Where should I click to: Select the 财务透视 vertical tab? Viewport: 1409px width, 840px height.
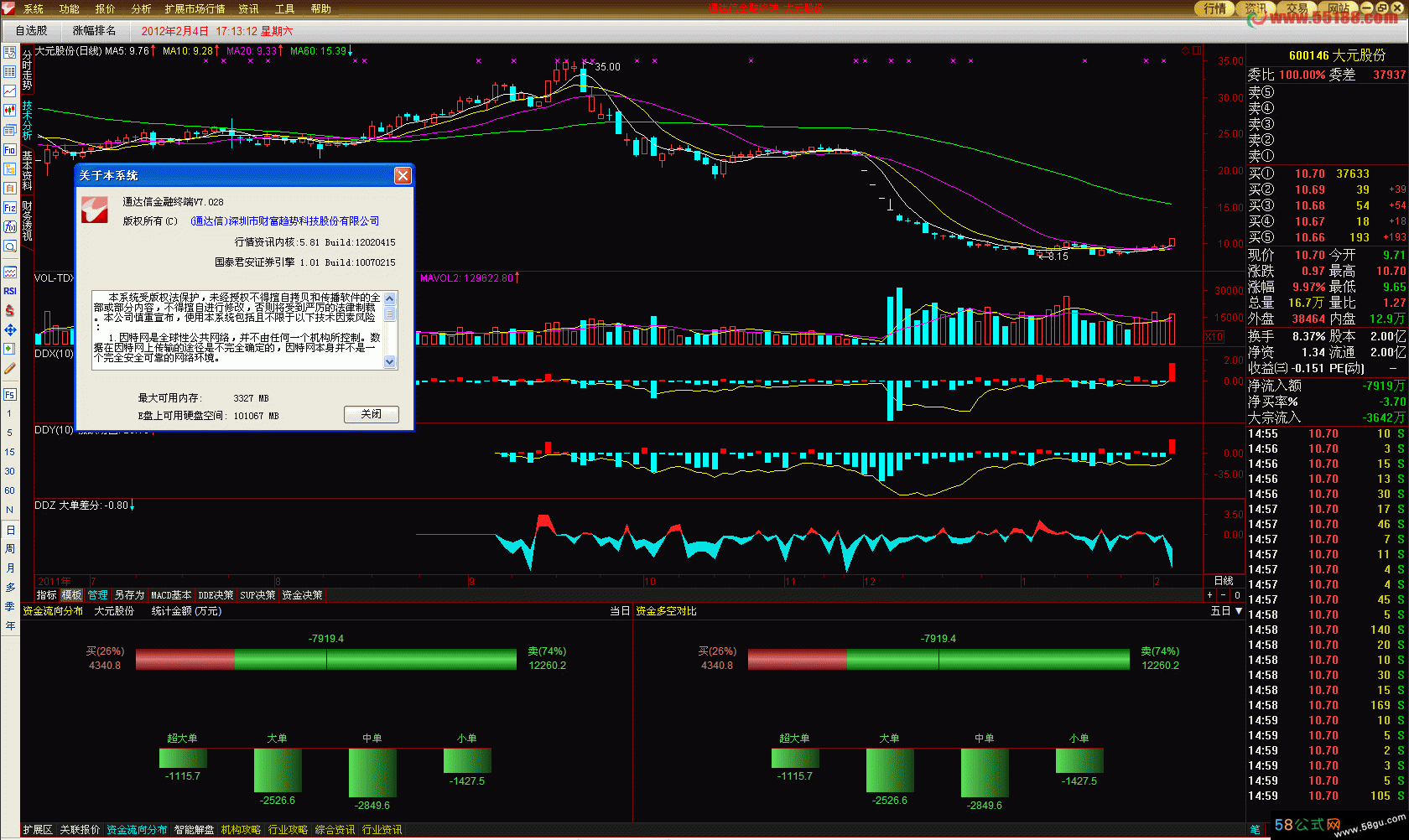(x=27, y=220)
